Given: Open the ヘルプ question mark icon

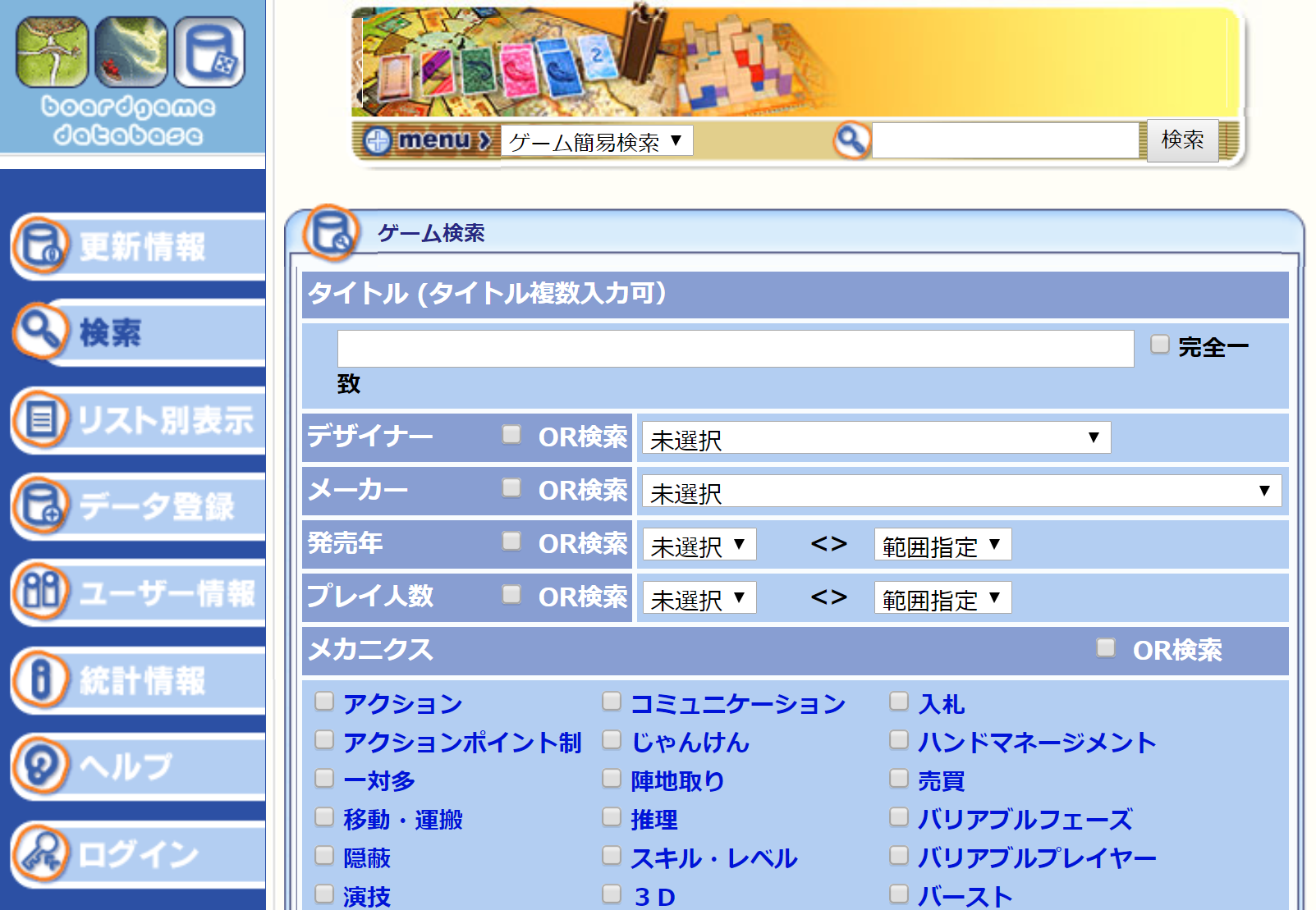Looking at the screenshot, I should [39, 766].
